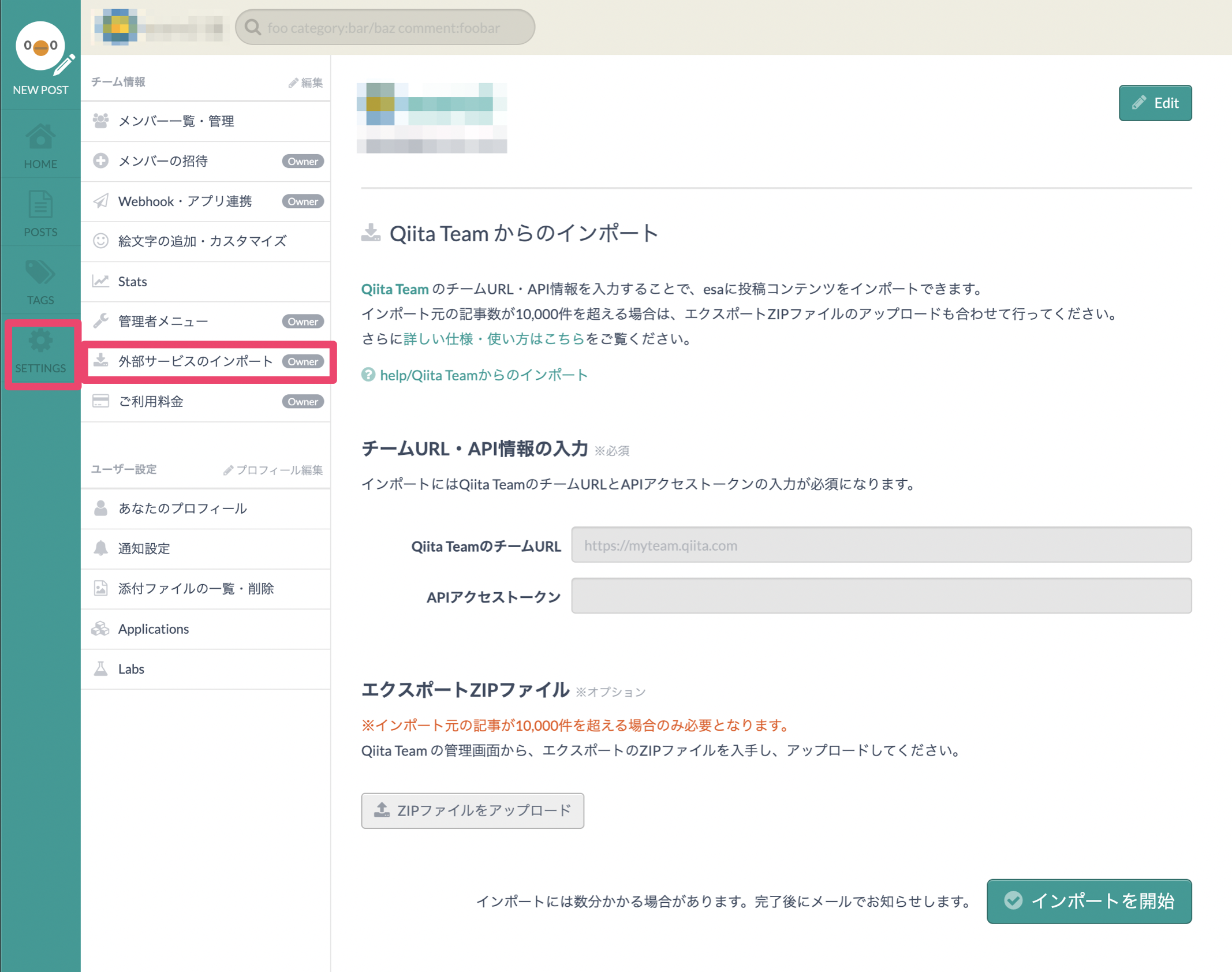Open 通知設定 menu item
The image size is (1232, 972).
pos(206,548)
